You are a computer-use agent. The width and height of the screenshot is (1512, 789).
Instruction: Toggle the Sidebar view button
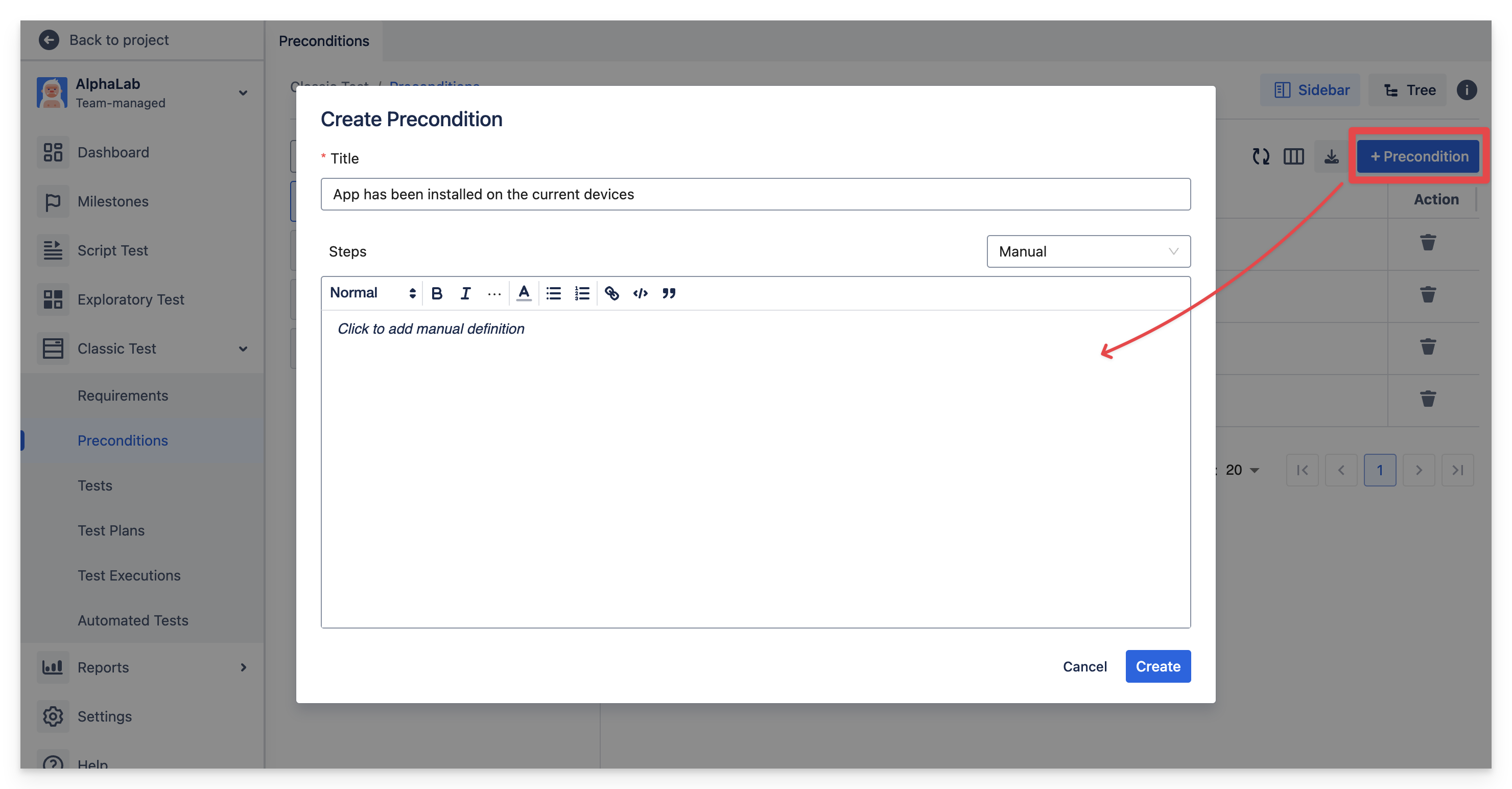(1310, 90)
